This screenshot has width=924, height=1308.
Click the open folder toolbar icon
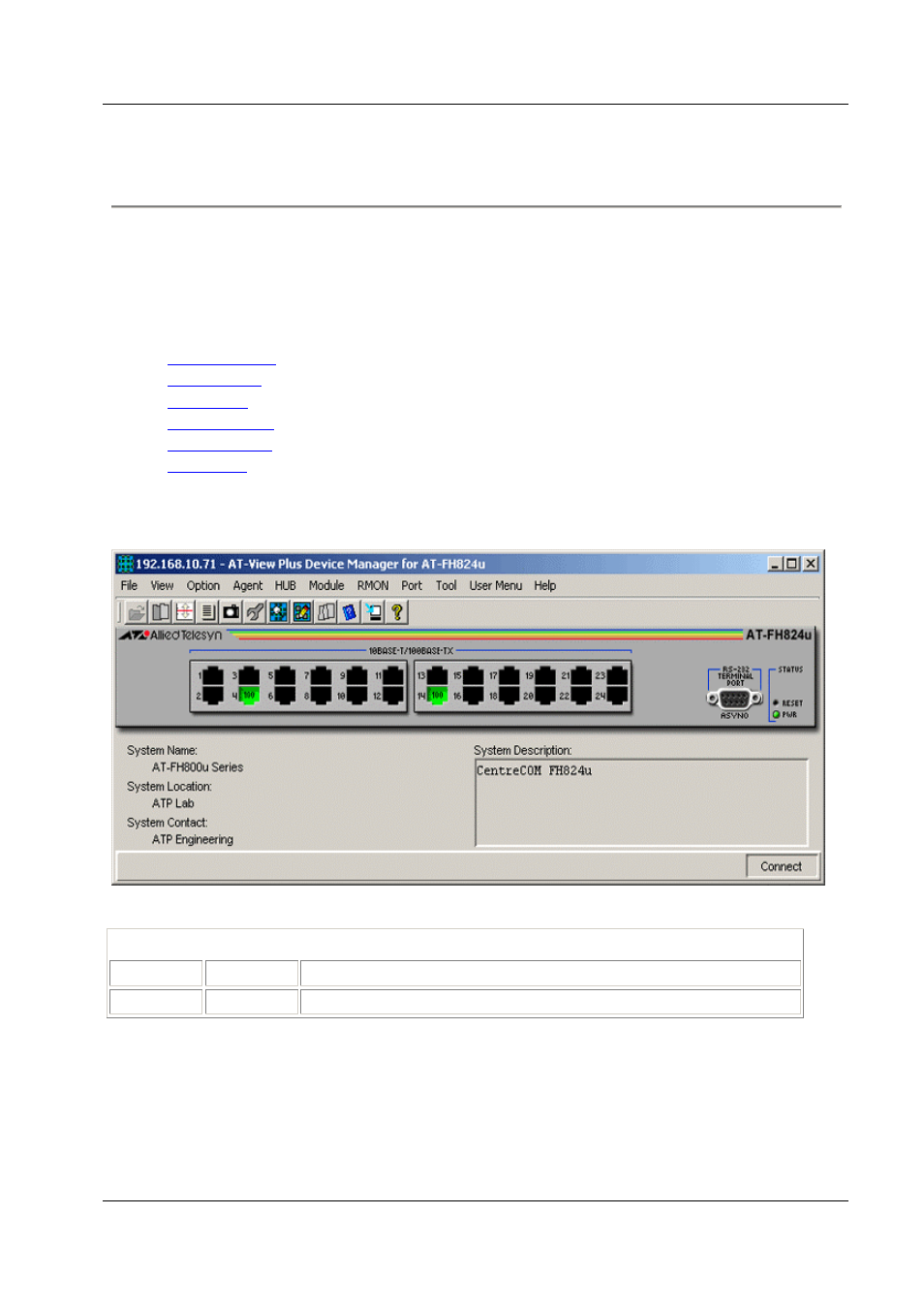(137, 612)
